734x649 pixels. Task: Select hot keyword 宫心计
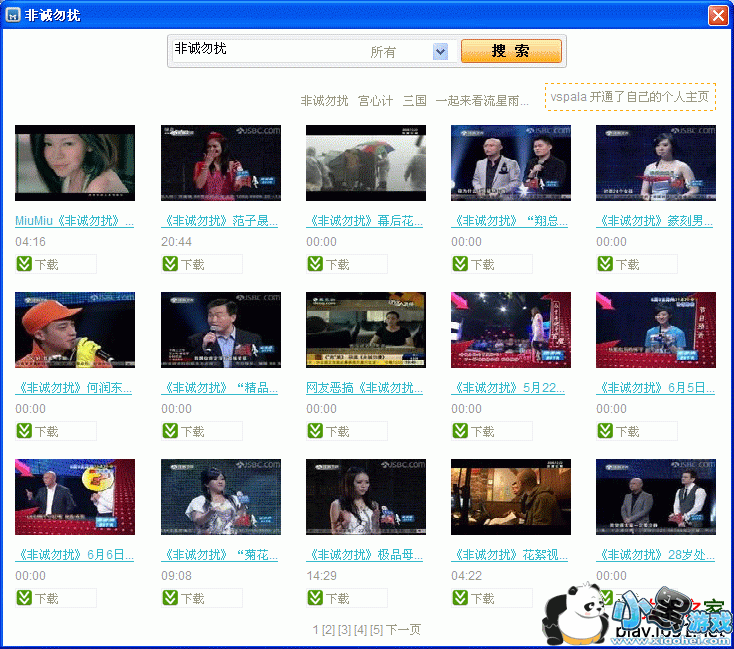tap(375, 101)
